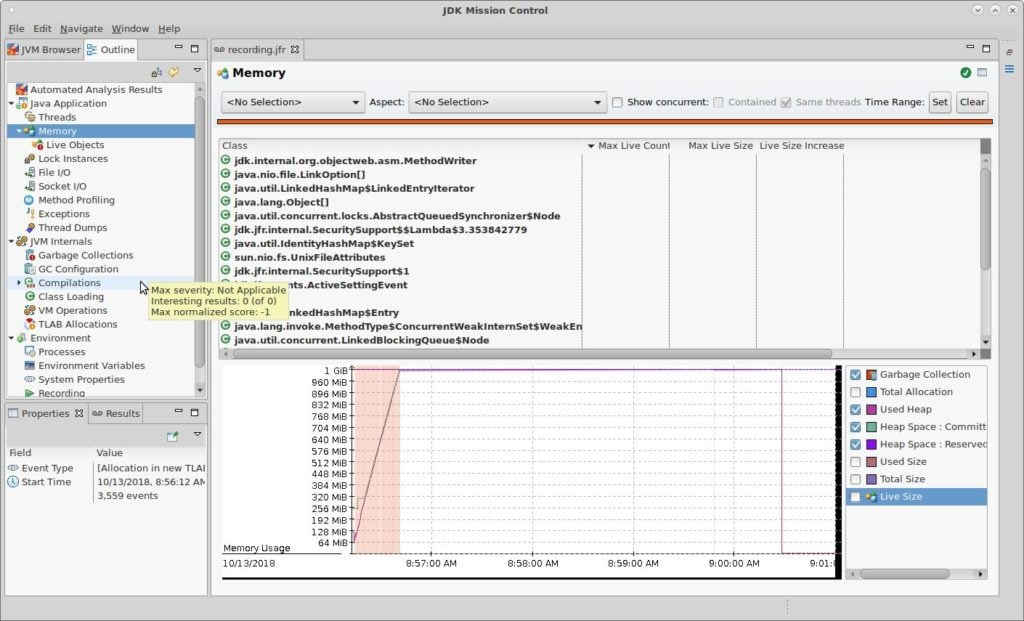The image size is (1024, 621).
Task: Open the Properties view menu arrow
Action: 197,434
